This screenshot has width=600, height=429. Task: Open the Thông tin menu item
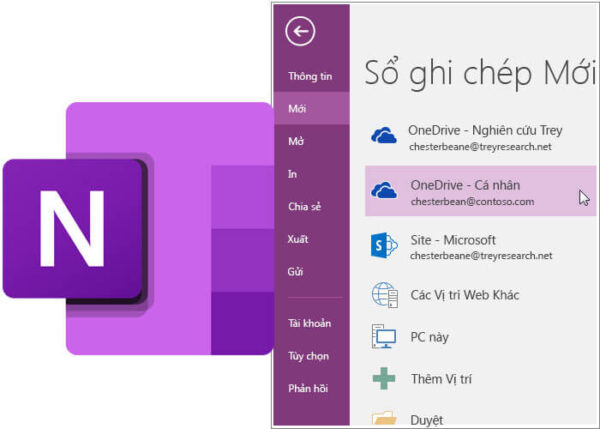310,76
